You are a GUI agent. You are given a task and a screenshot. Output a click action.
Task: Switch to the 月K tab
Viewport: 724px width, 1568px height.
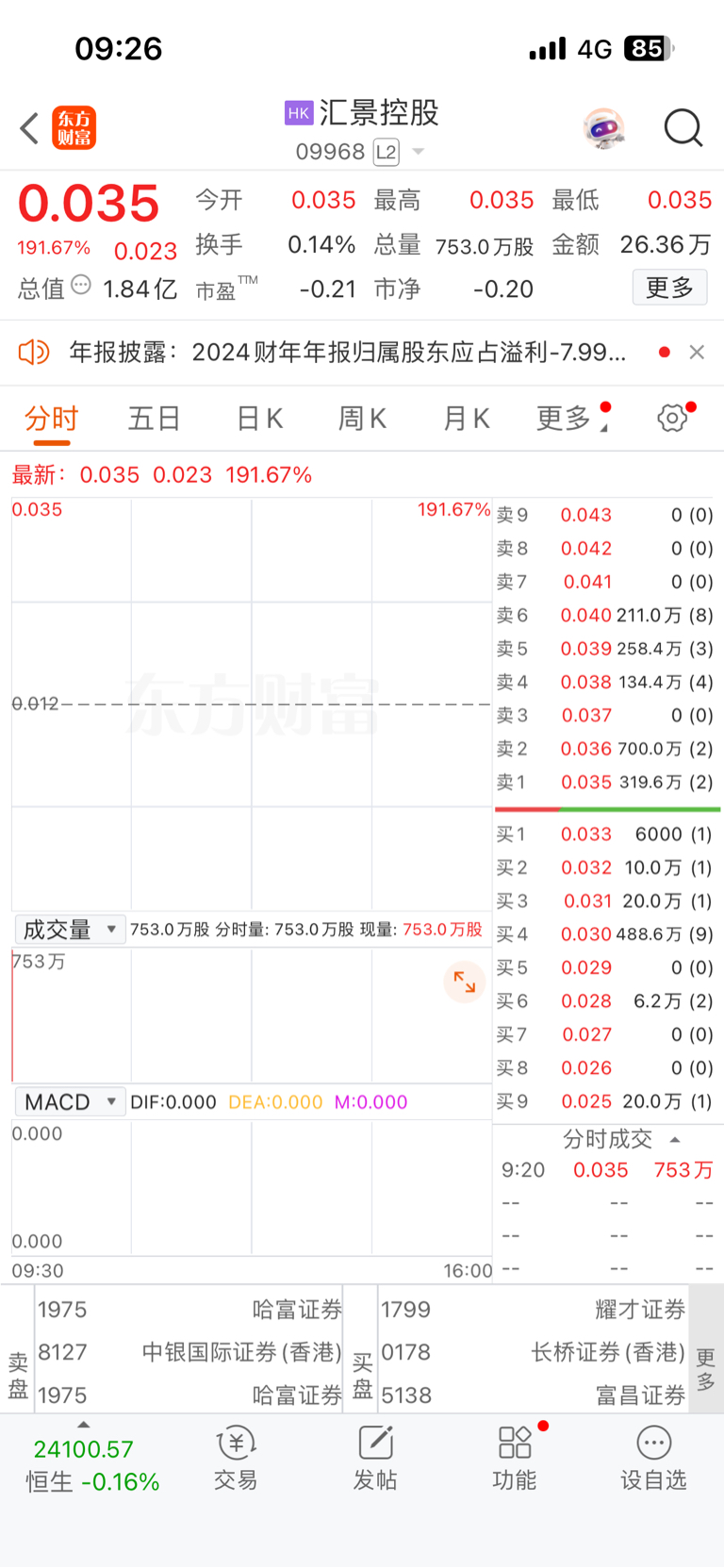pyautogui.click(x=466, y=418)
